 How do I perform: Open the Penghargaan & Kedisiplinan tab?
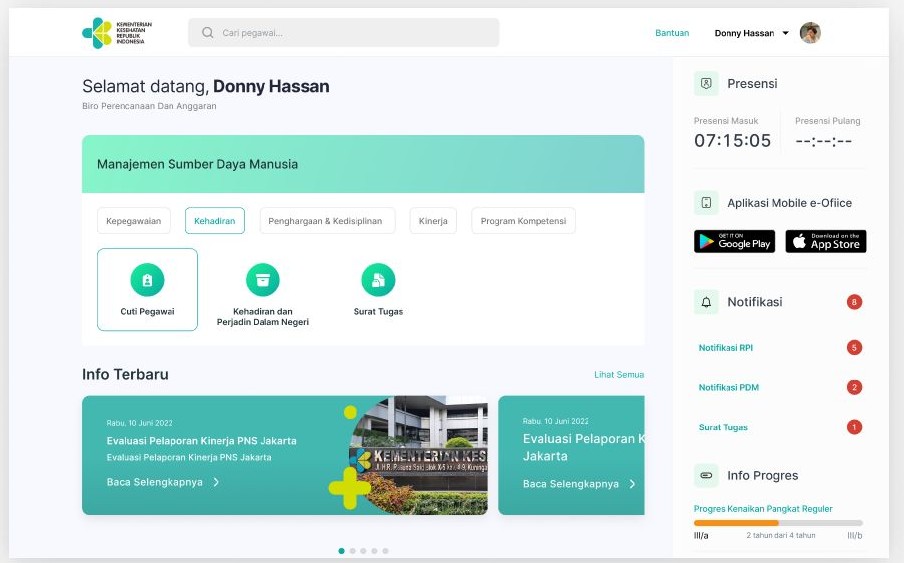point(327,221)
